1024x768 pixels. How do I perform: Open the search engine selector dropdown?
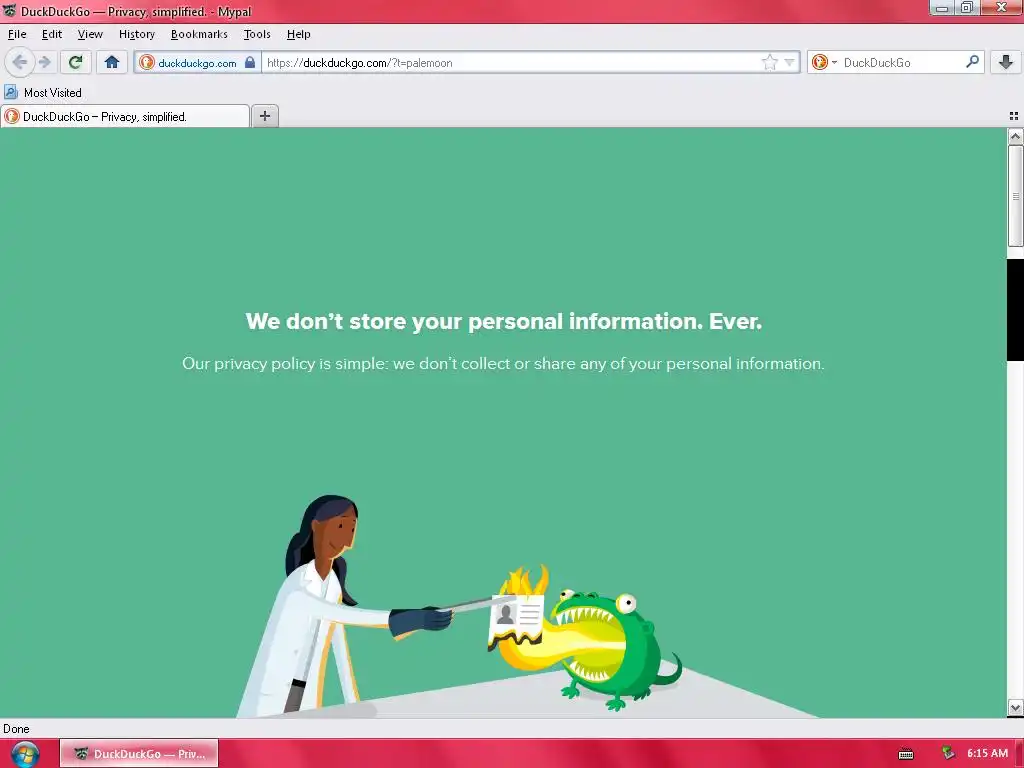point(825,63)
